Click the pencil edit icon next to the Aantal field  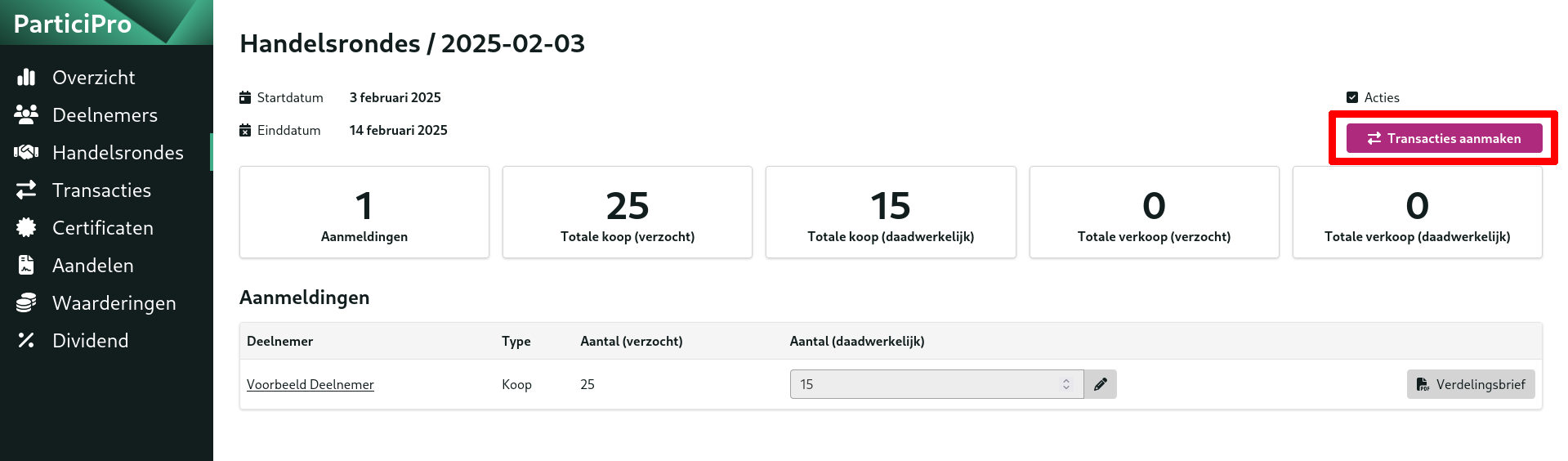click(1101, 384)
